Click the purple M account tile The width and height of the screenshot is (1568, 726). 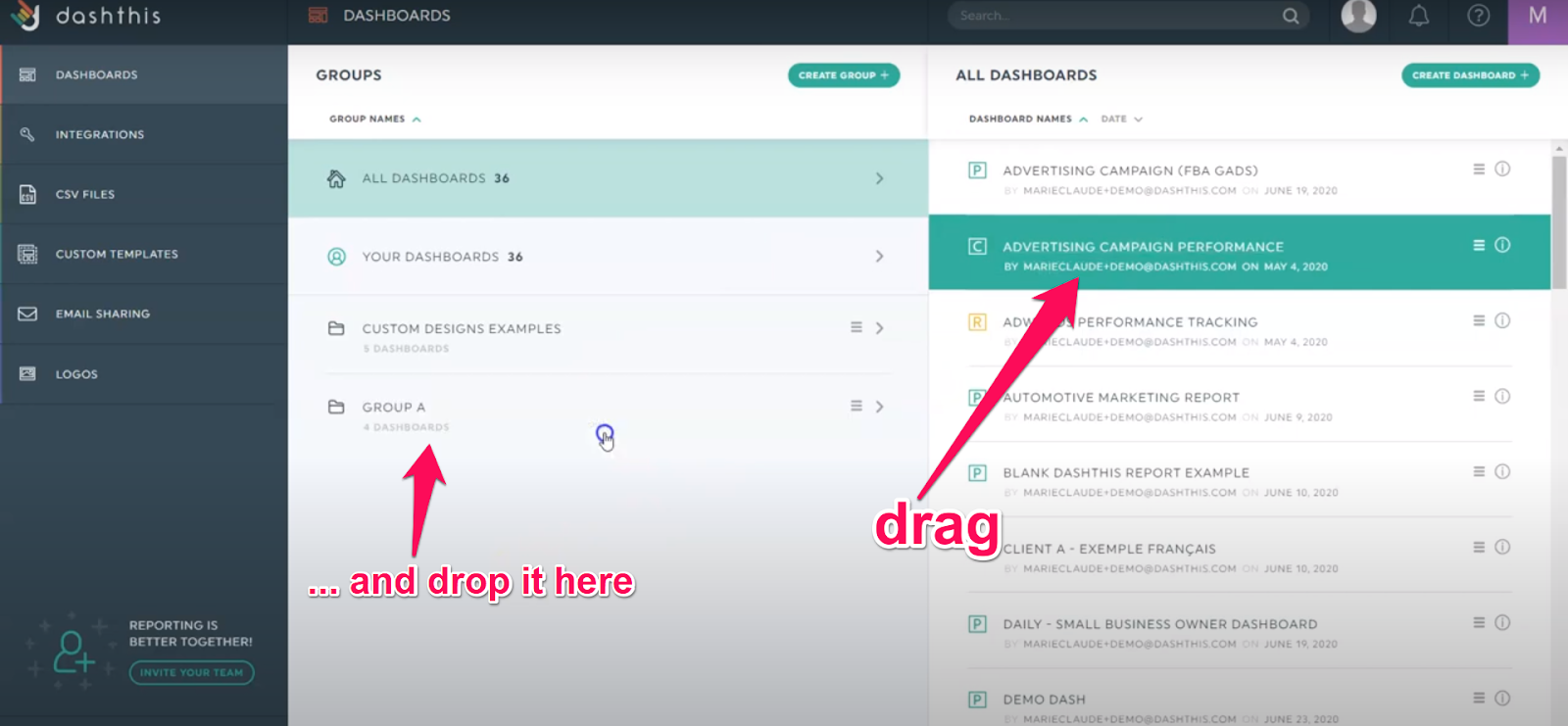(x=1538, y=22)
